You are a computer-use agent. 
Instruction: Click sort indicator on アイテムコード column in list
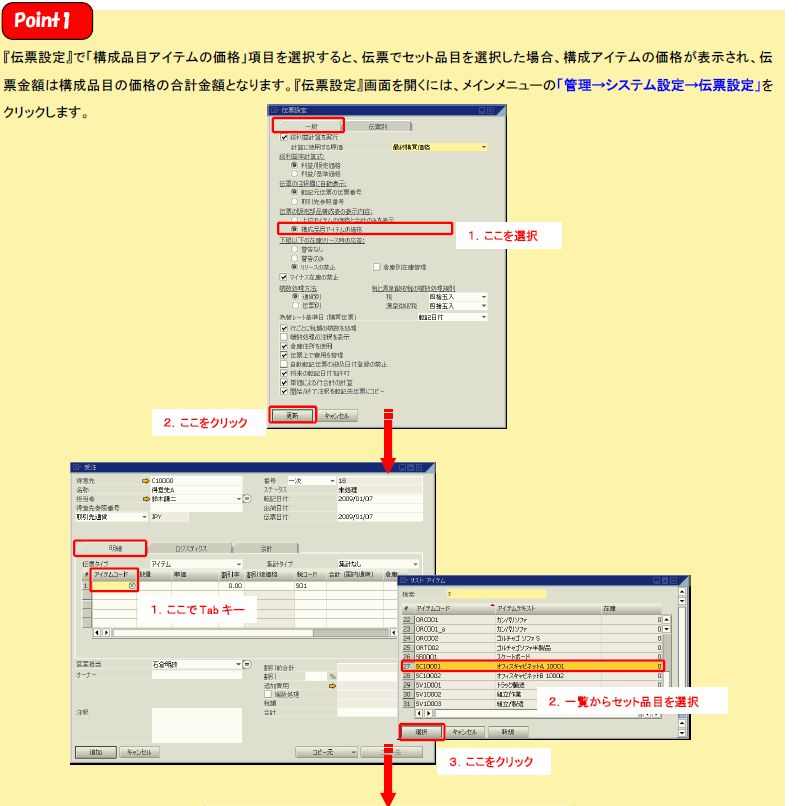pos(493,606)
